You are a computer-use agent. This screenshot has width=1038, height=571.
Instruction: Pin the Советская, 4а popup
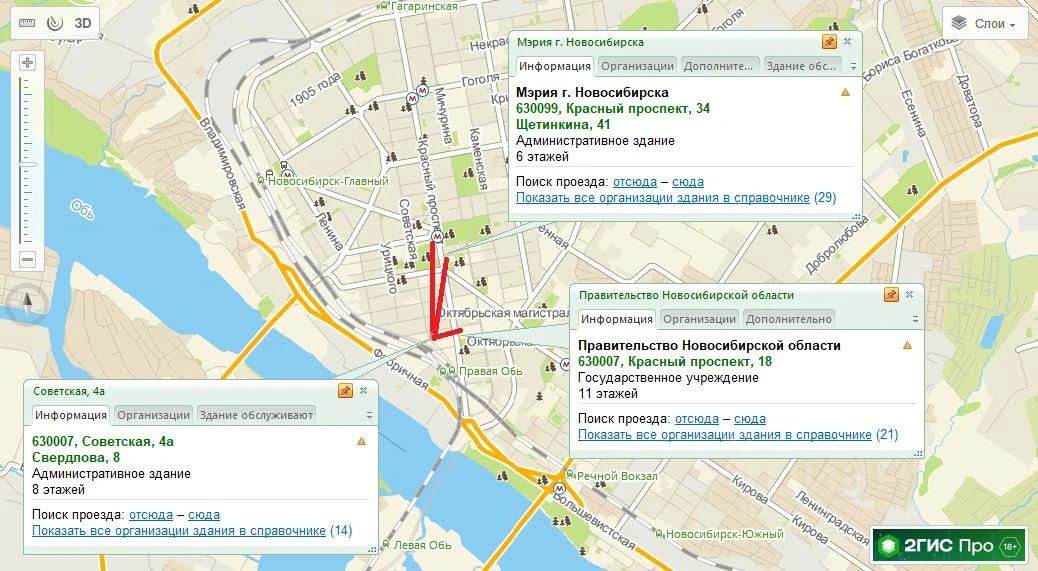point(345,390)
